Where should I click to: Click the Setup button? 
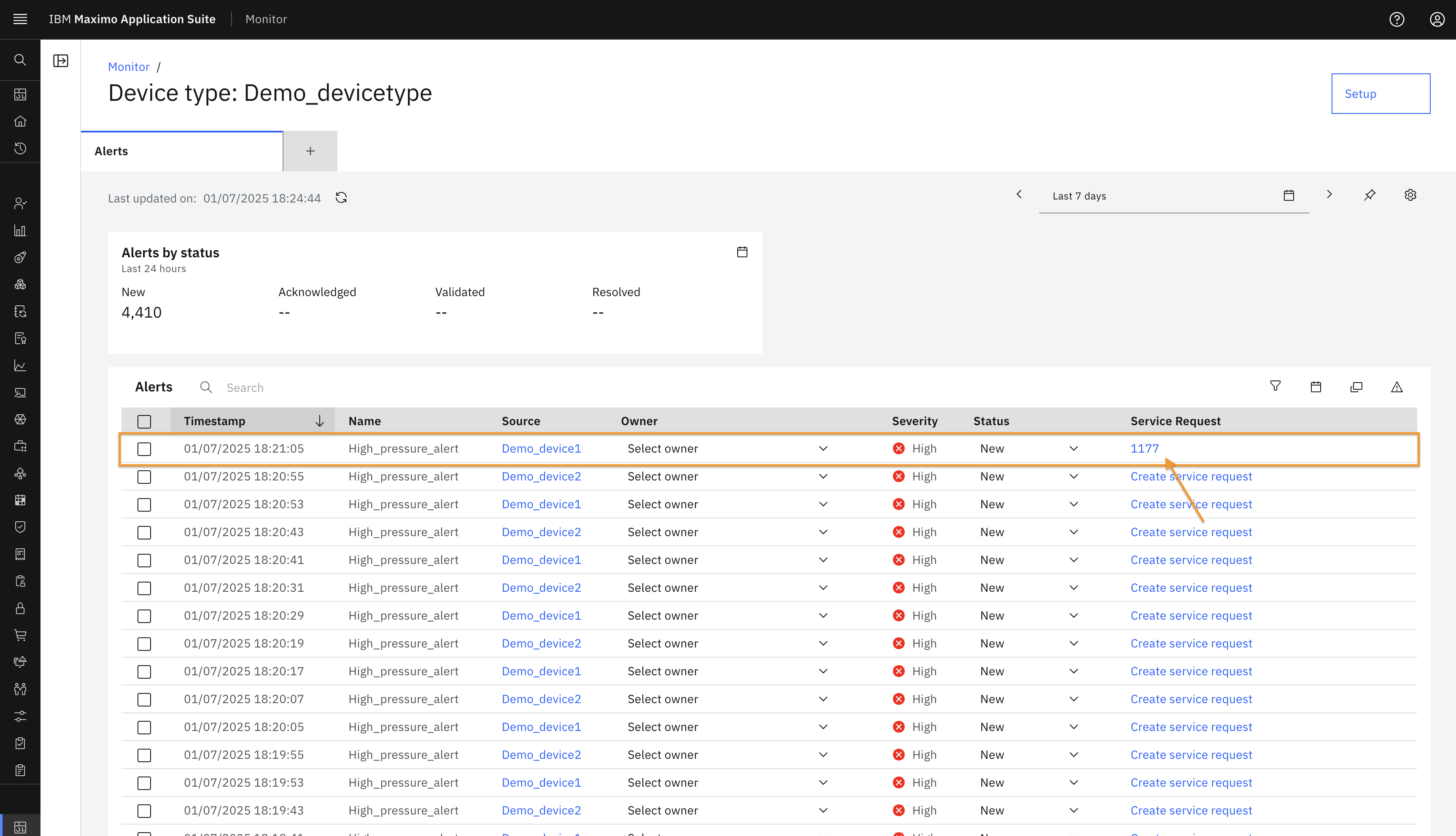[1380, 94]
